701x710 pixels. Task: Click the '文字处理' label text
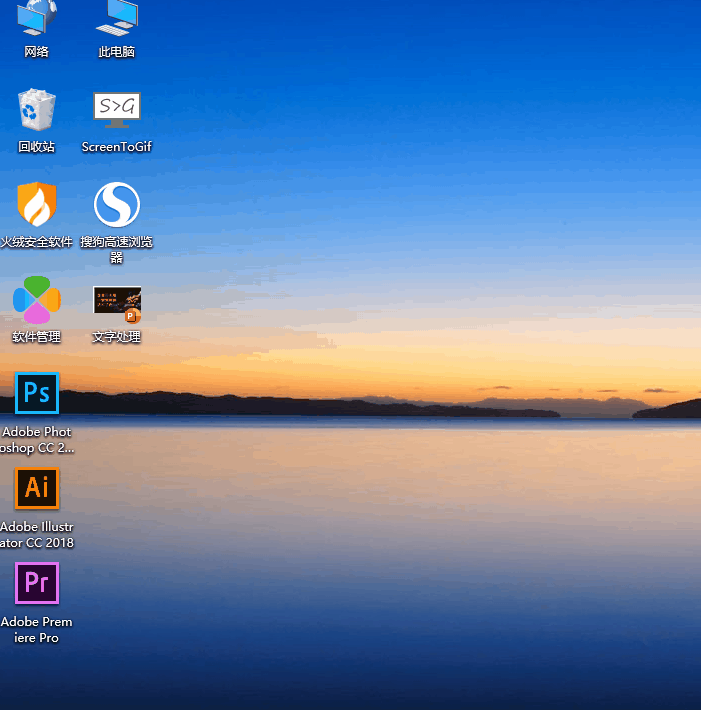(x=117, y=337)
